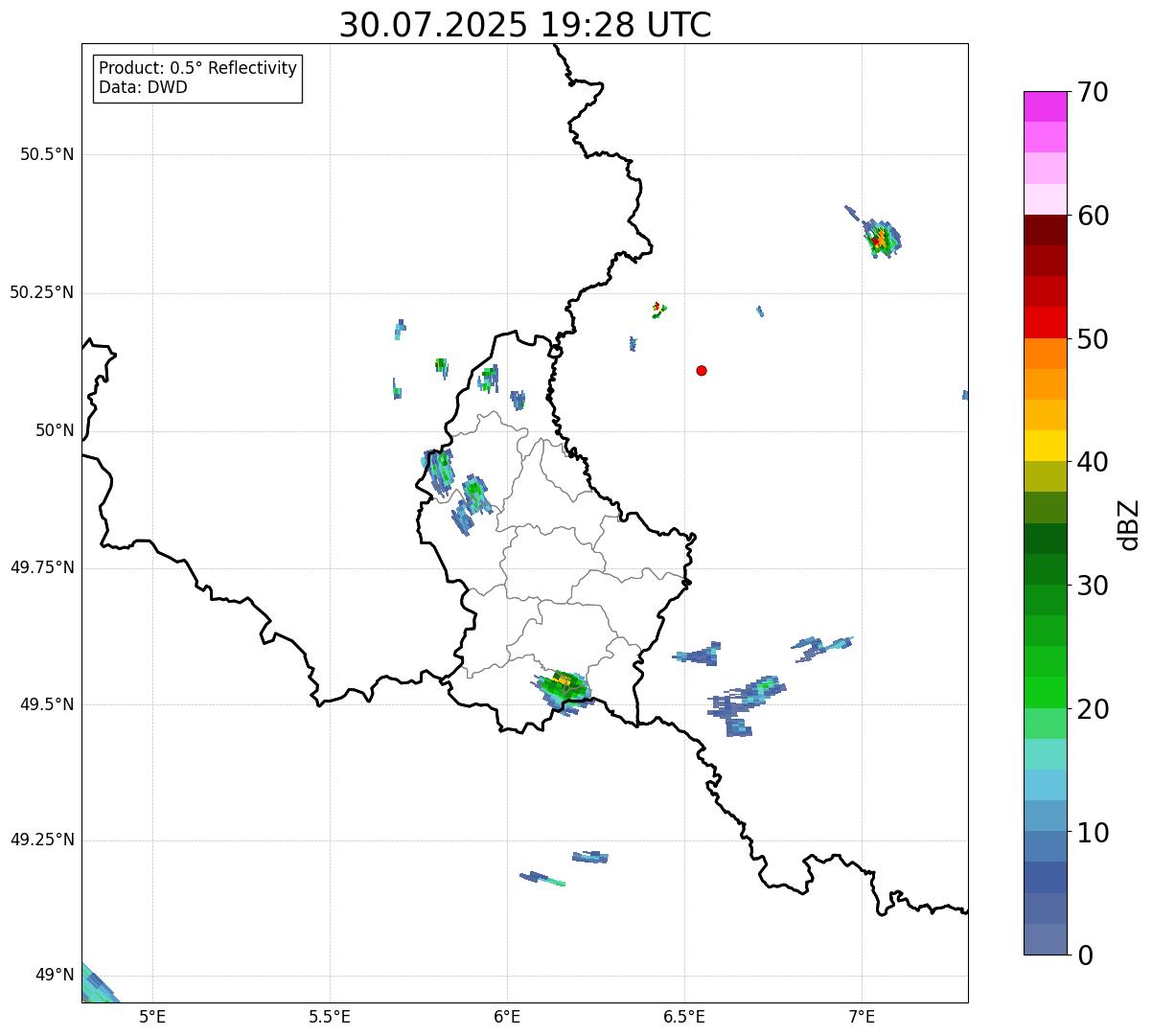1152x1036 pixels.
Task: Click the small red echo near 6.4°E, 50.2°N
Action: pos(657,309)
